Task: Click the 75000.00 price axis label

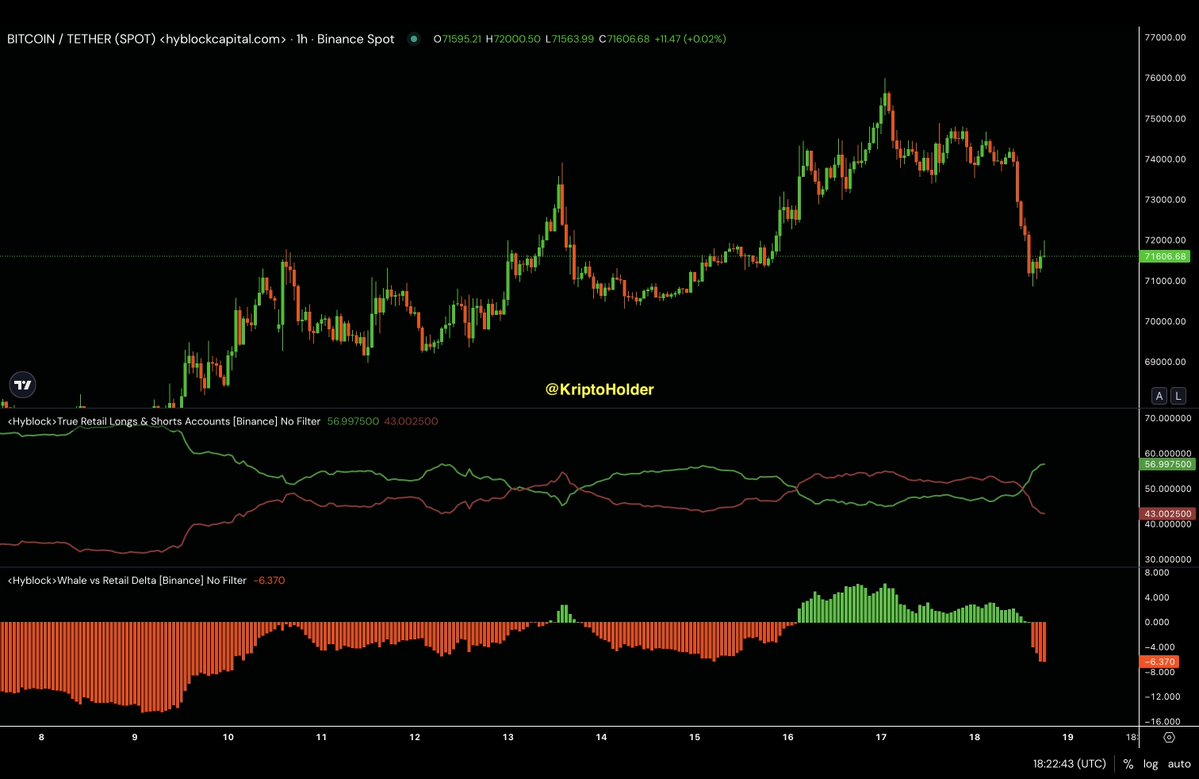Action: tap(1165, 118)
